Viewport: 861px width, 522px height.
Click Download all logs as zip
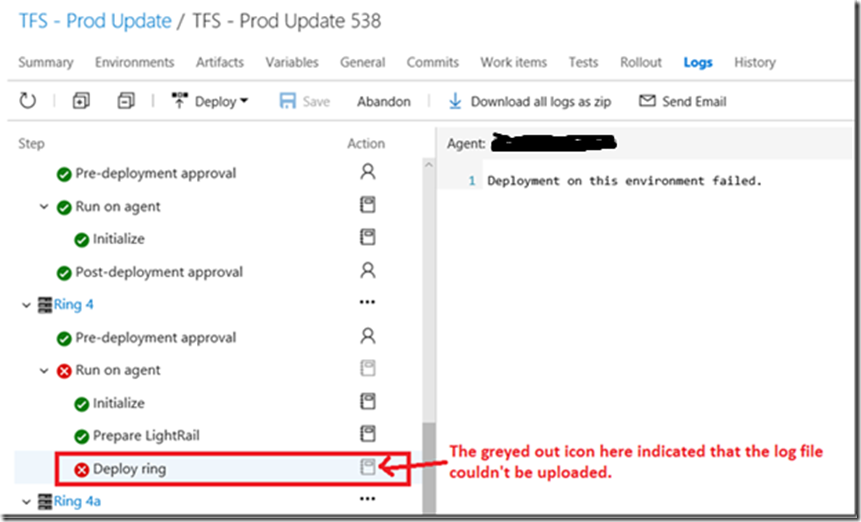click(x=530, y=102)
